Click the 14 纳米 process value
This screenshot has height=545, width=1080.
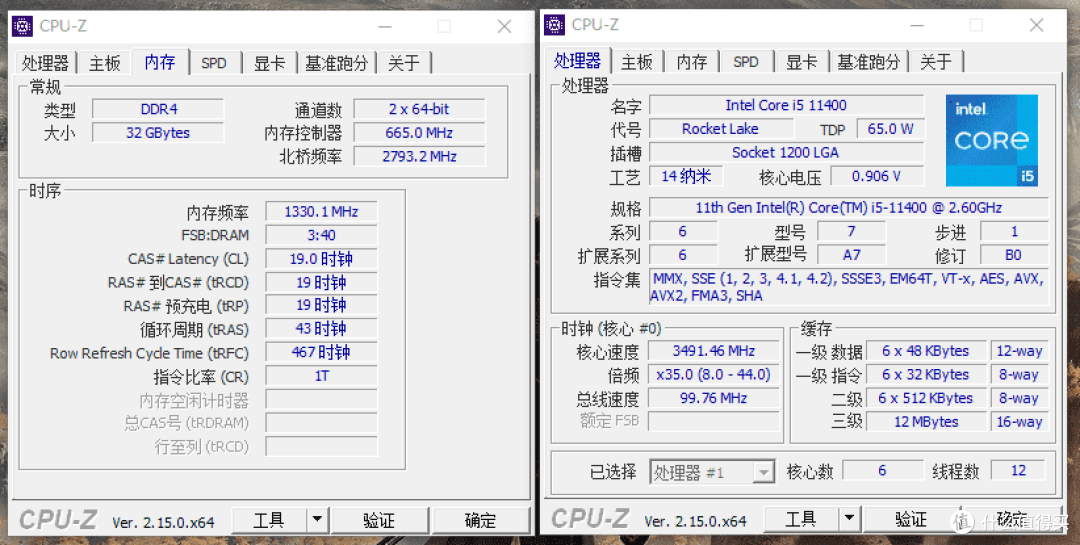point(686,176)
